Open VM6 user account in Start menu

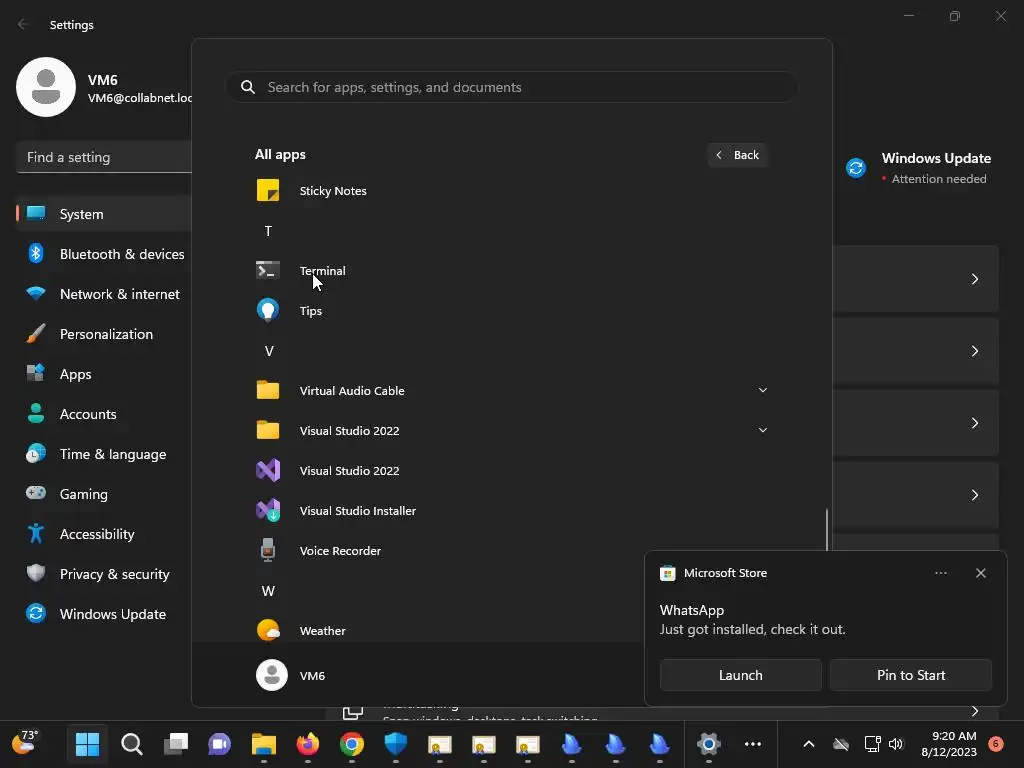[x=291, y=675]
